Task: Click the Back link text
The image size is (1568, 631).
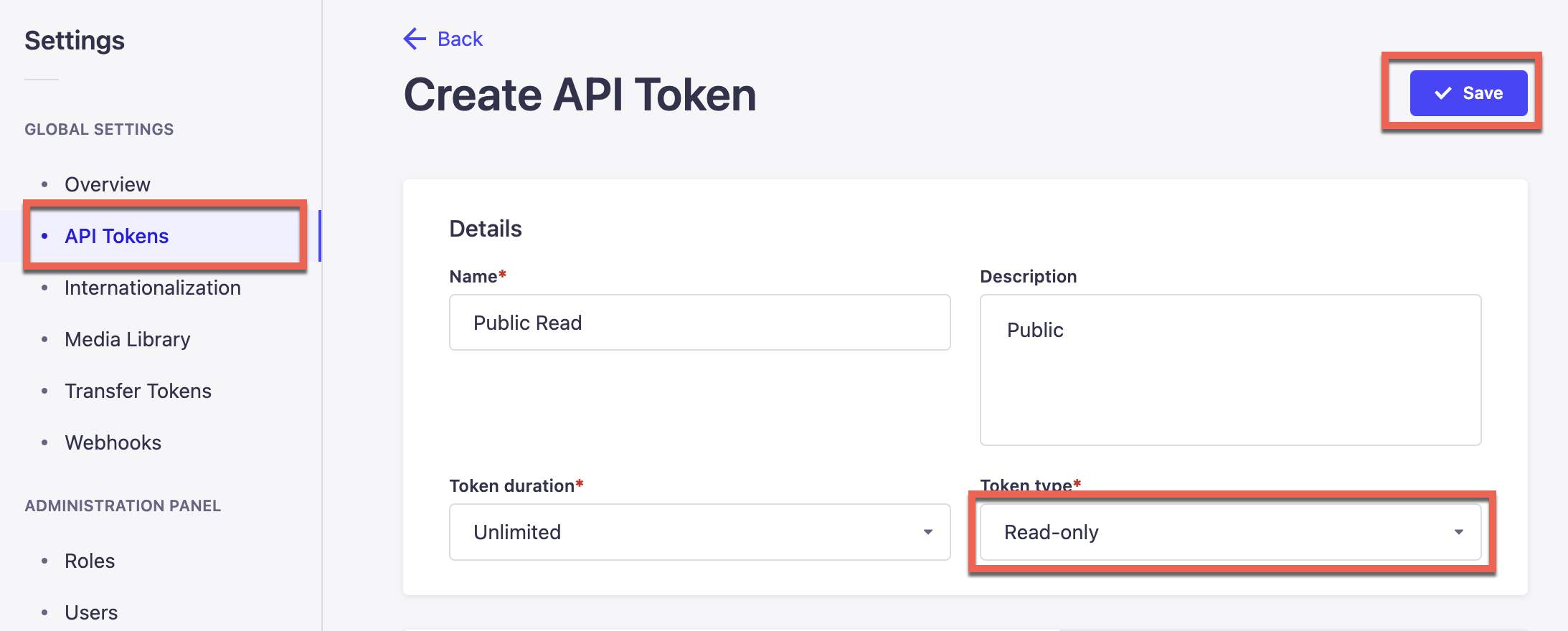Action: pyautogui.click(x=460, y=39)
